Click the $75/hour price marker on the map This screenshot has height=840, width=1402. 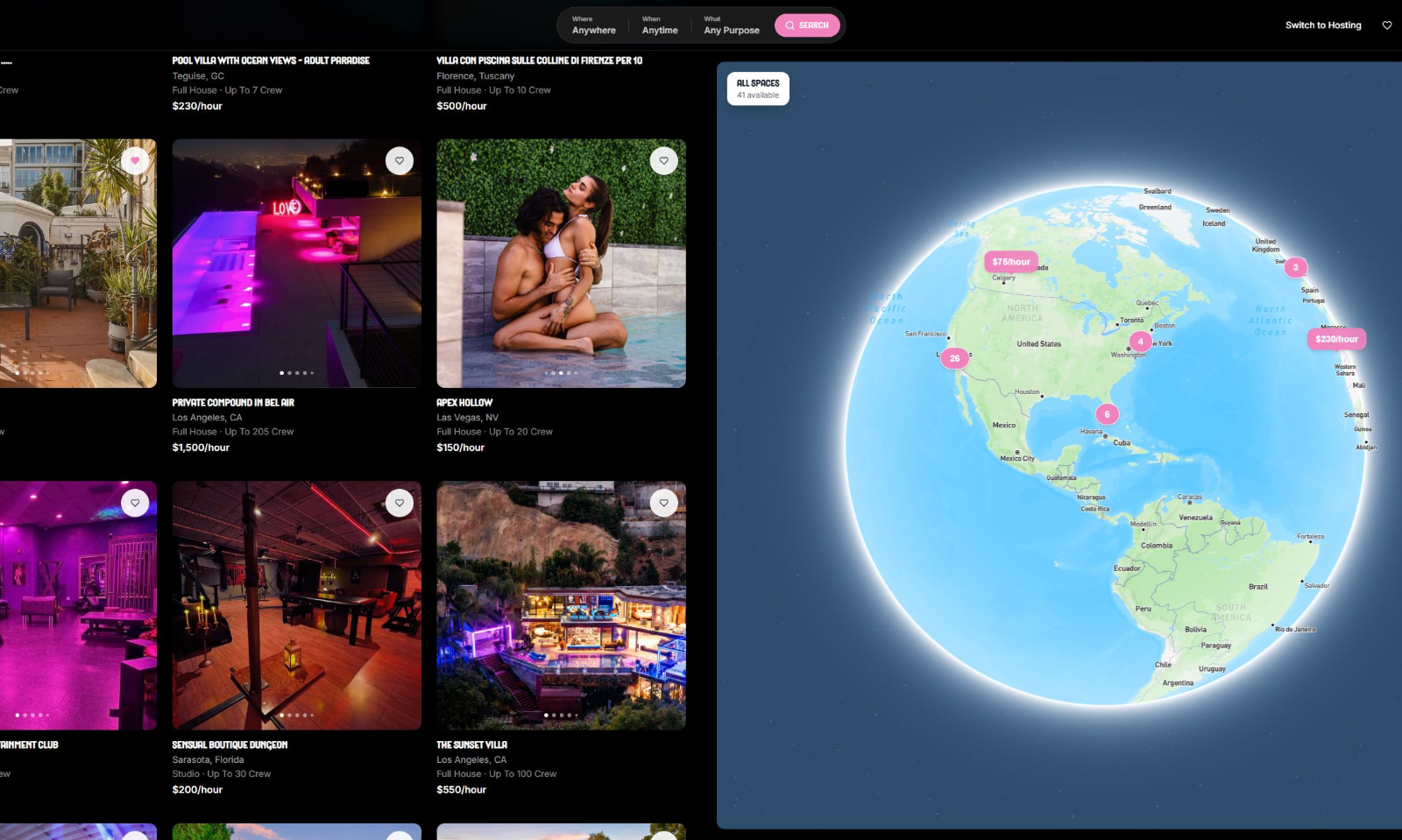pos(1013,261)
